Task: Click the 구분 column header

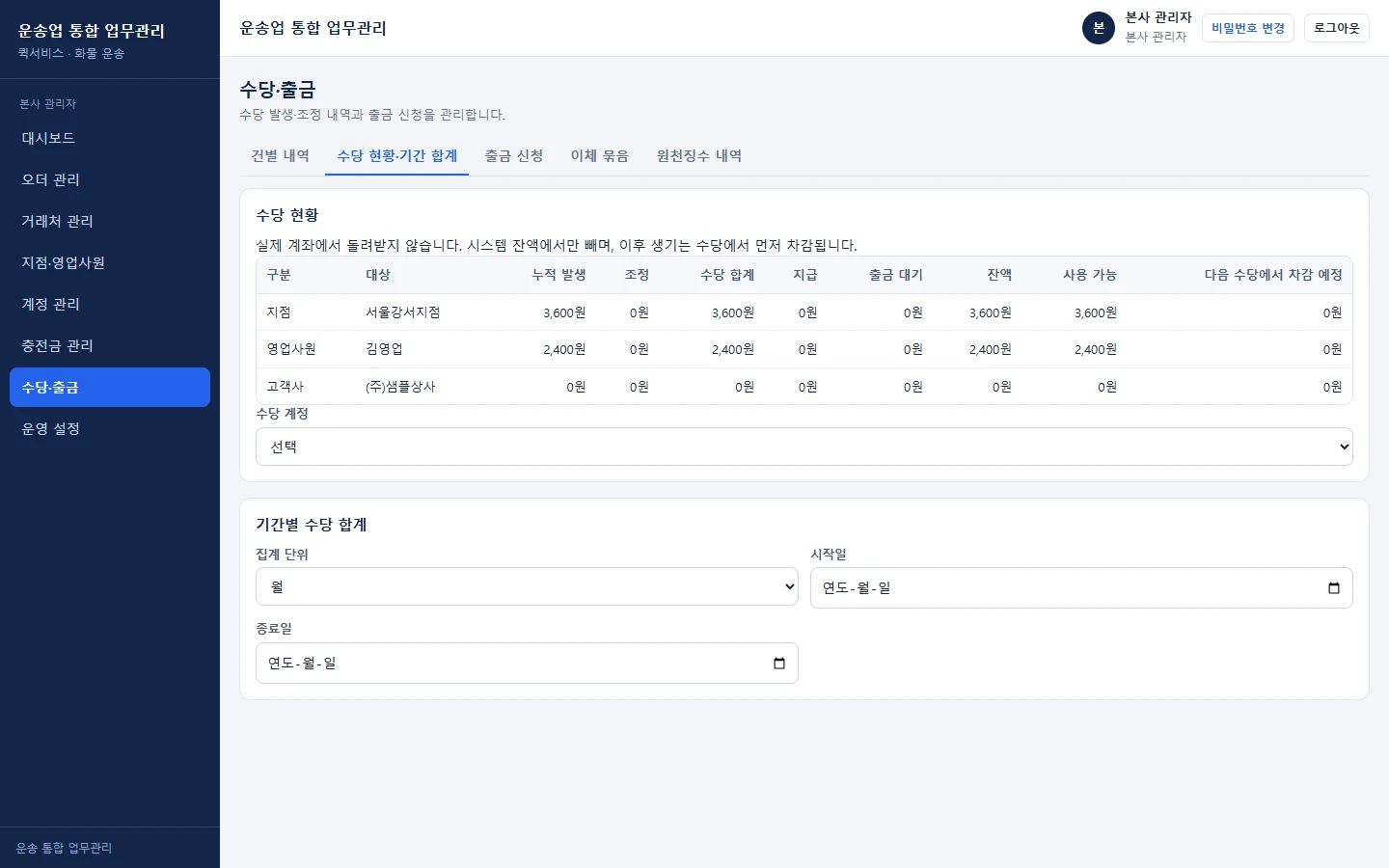Action: point(279,275)
